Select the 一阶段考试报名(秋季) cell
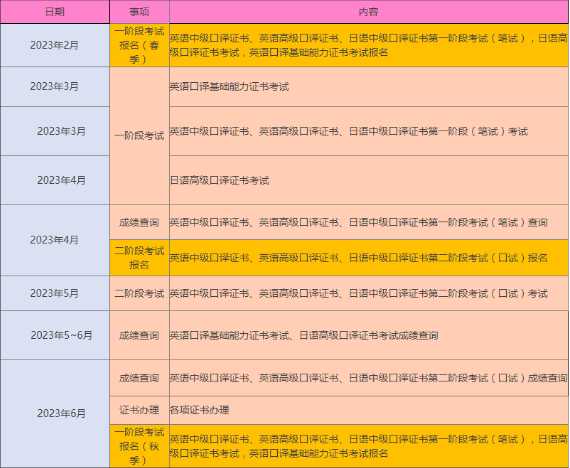 click(x=140, y=446)
